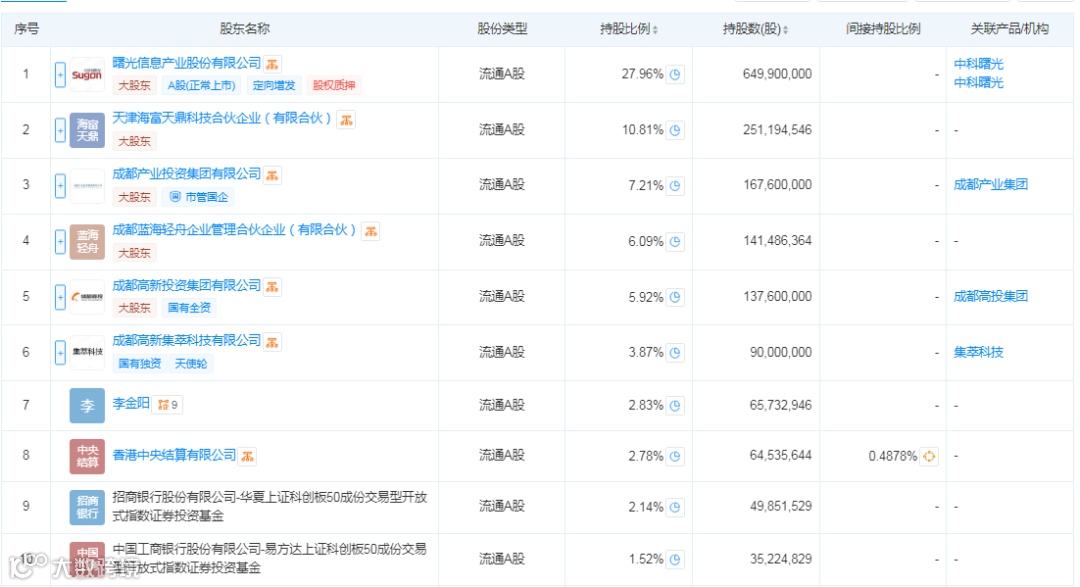Click the 蓝海轻舟 logo tile
This screenshot has height=587, width=1080.
pos(87,241)
